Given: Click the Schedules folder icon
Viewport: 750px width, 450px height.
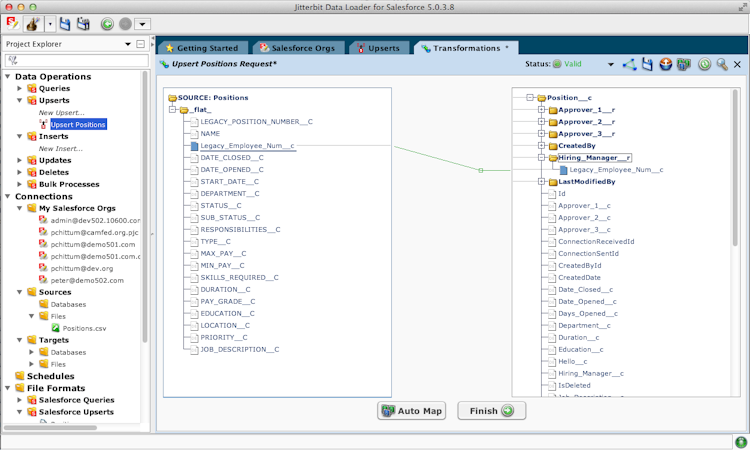Looking at the screenshot, I should 20,376.
